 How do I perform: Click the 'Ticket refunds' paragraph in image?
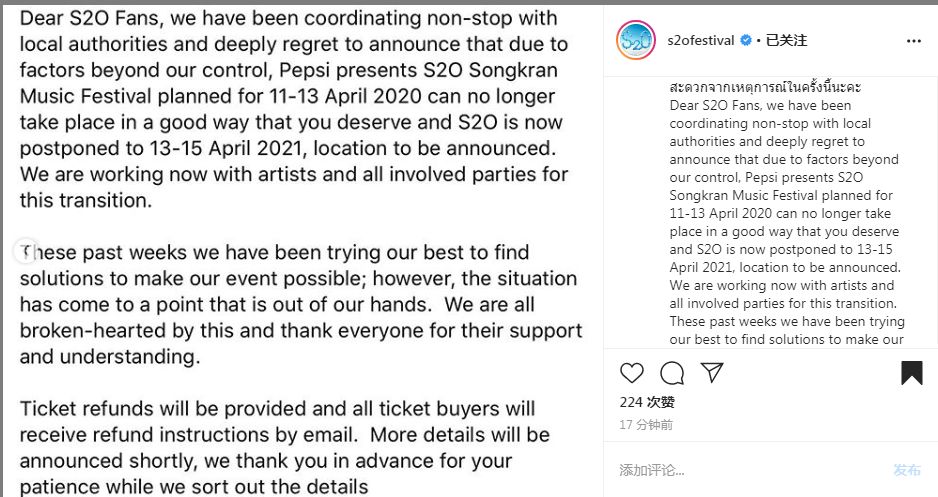tap(285, 447)
